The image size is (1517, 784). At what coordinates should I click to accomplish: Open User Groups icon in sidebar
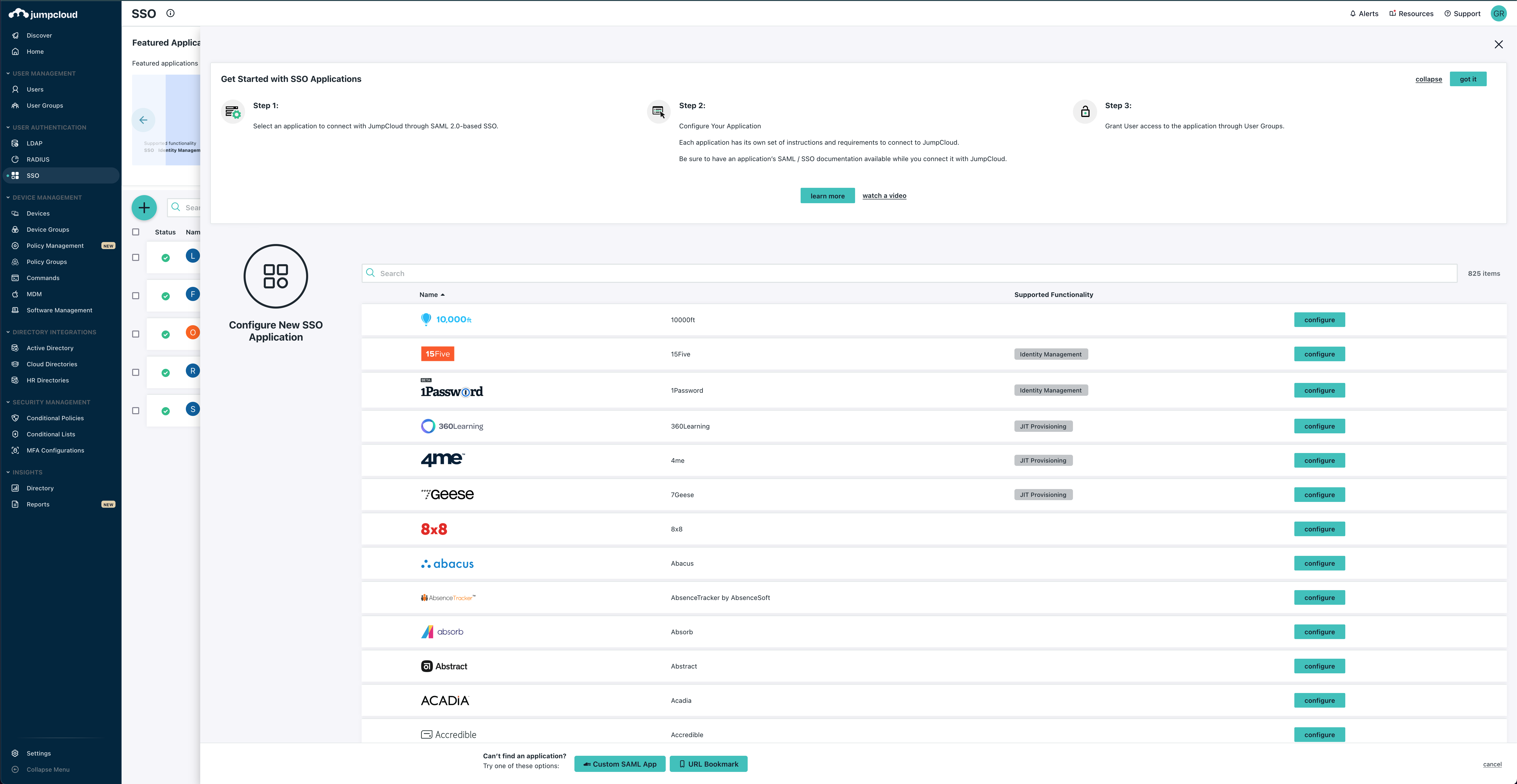(x=15, y=106)
